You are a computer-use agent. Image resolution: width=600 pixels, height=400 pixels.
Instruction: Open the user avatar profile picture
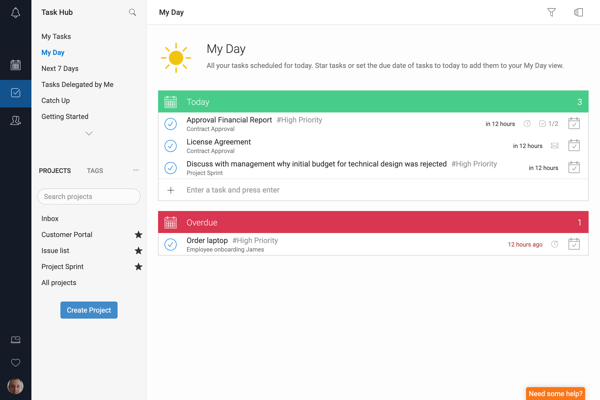tap(15, 386)
